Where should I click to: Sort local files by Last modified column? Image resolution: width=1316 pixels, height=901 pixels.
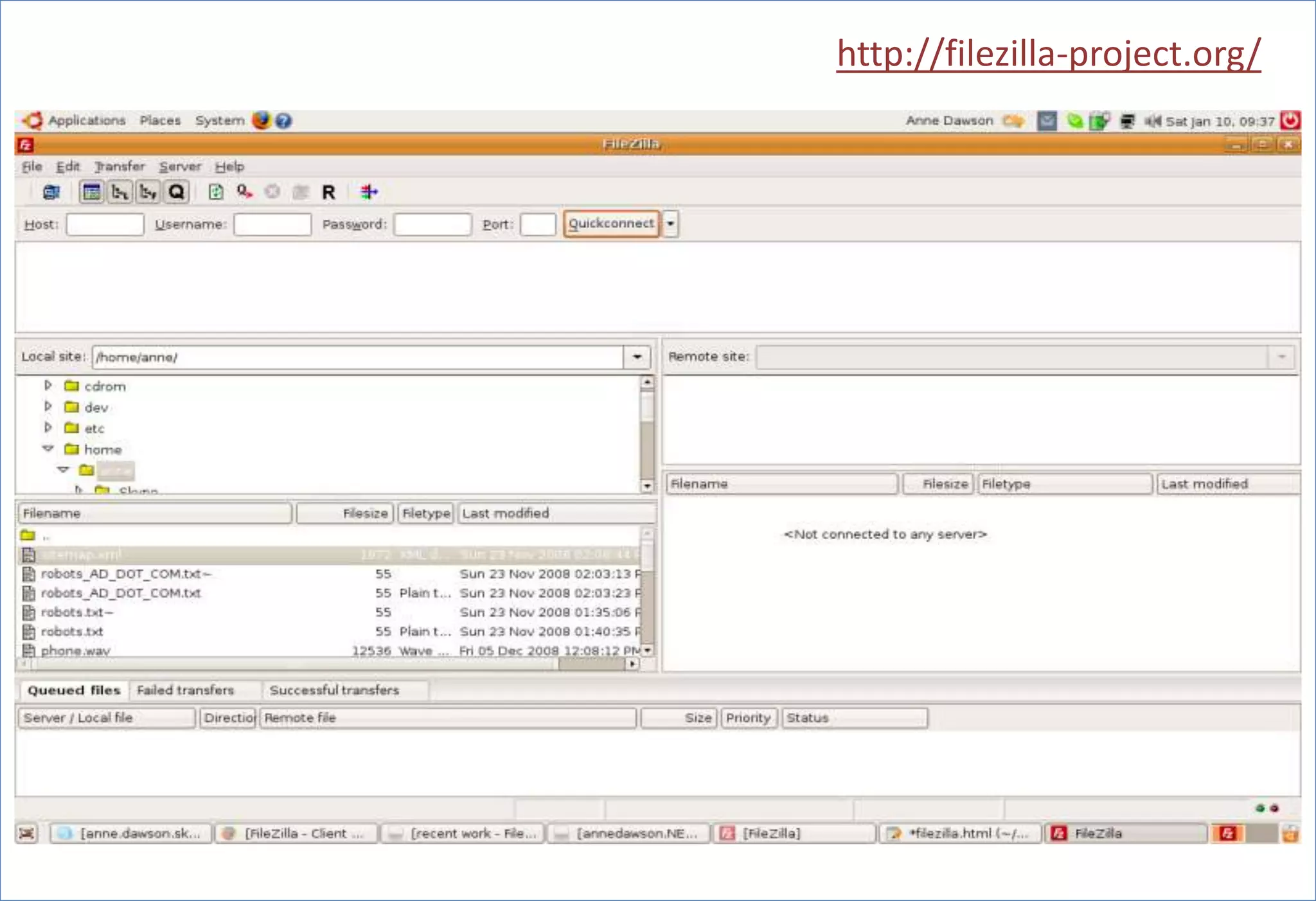(556, 513)
